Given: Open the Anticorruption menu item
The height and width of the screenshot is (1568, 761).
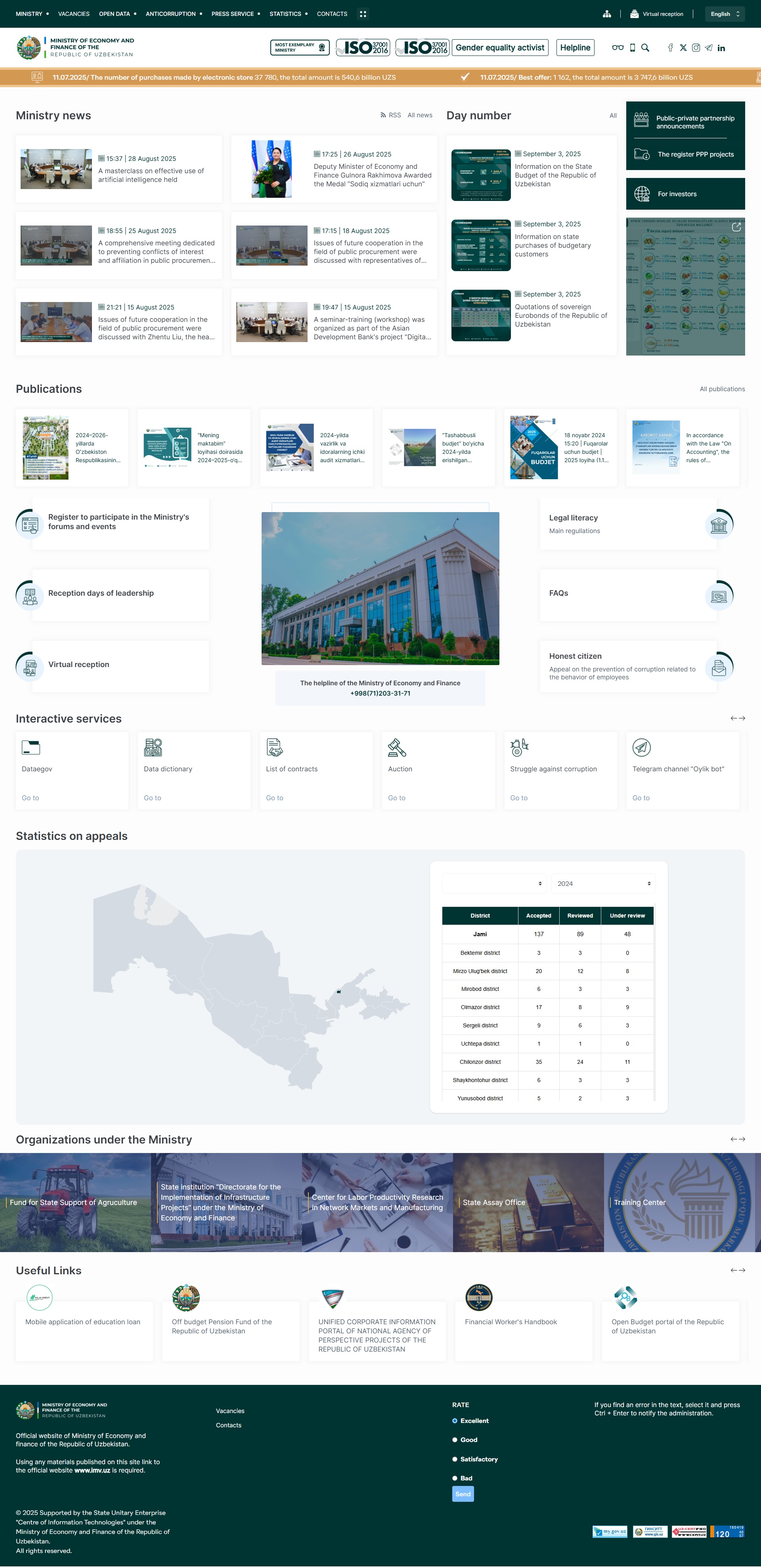Looking at the screenshot, I should click(170, 14).
